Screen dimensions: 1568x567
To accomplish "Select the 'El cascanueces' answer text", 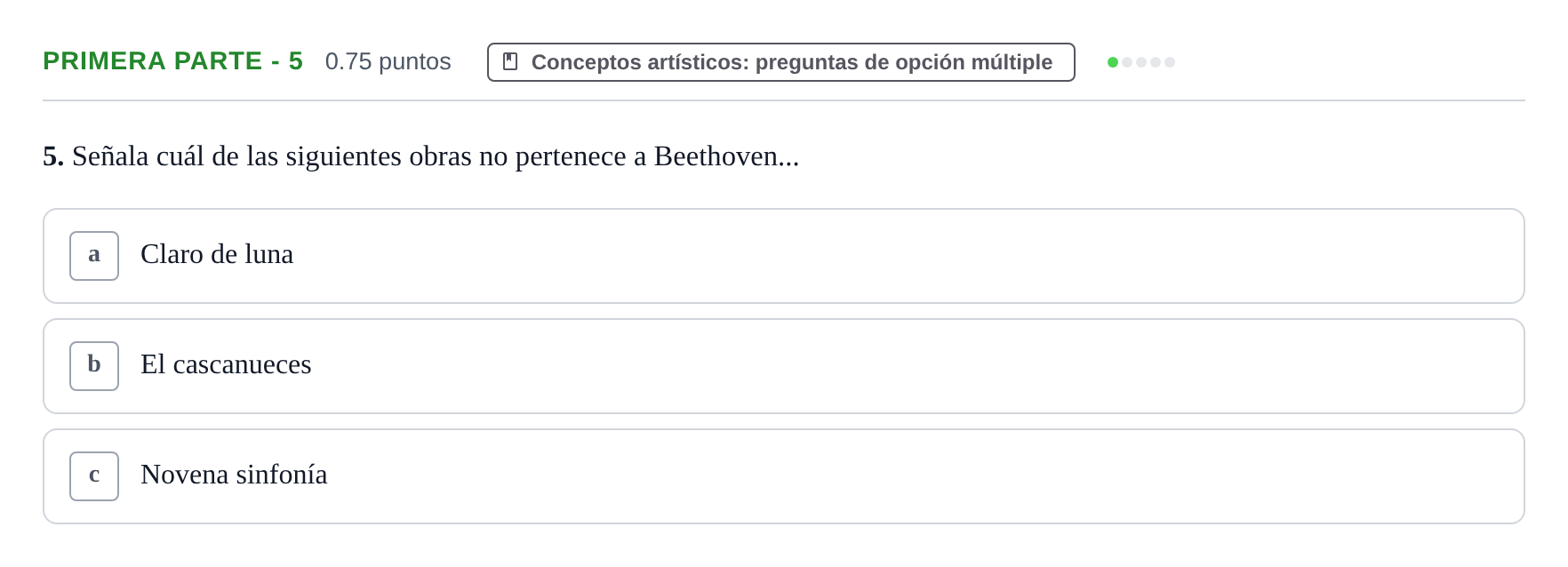I will tap(226, 364).
